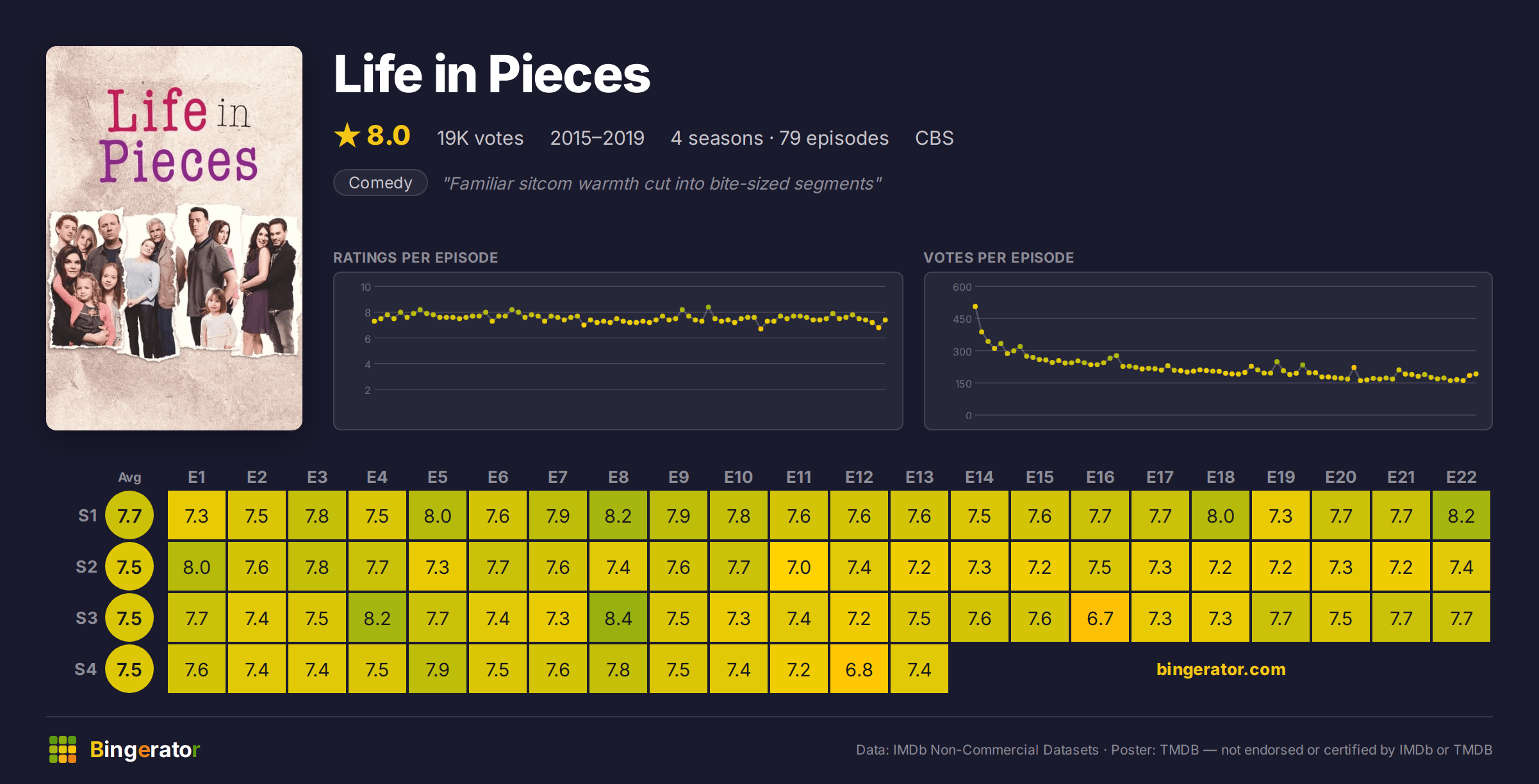Open the bingerator.com link
The height and width of the screenshot is (784, 1539).
[x=1221, y=669]
